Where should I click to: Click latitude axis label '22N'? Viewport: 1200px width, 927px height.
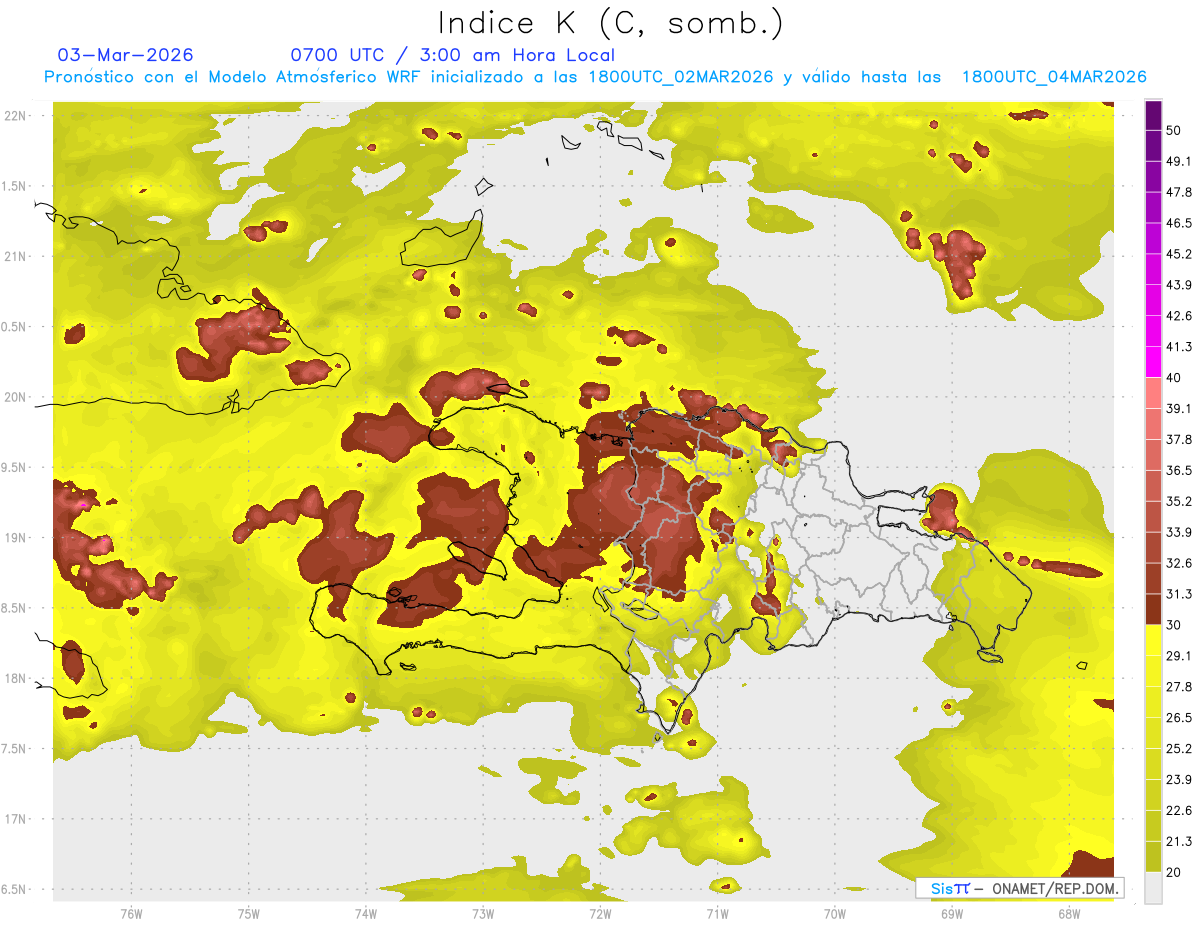[x=15, y=116]
